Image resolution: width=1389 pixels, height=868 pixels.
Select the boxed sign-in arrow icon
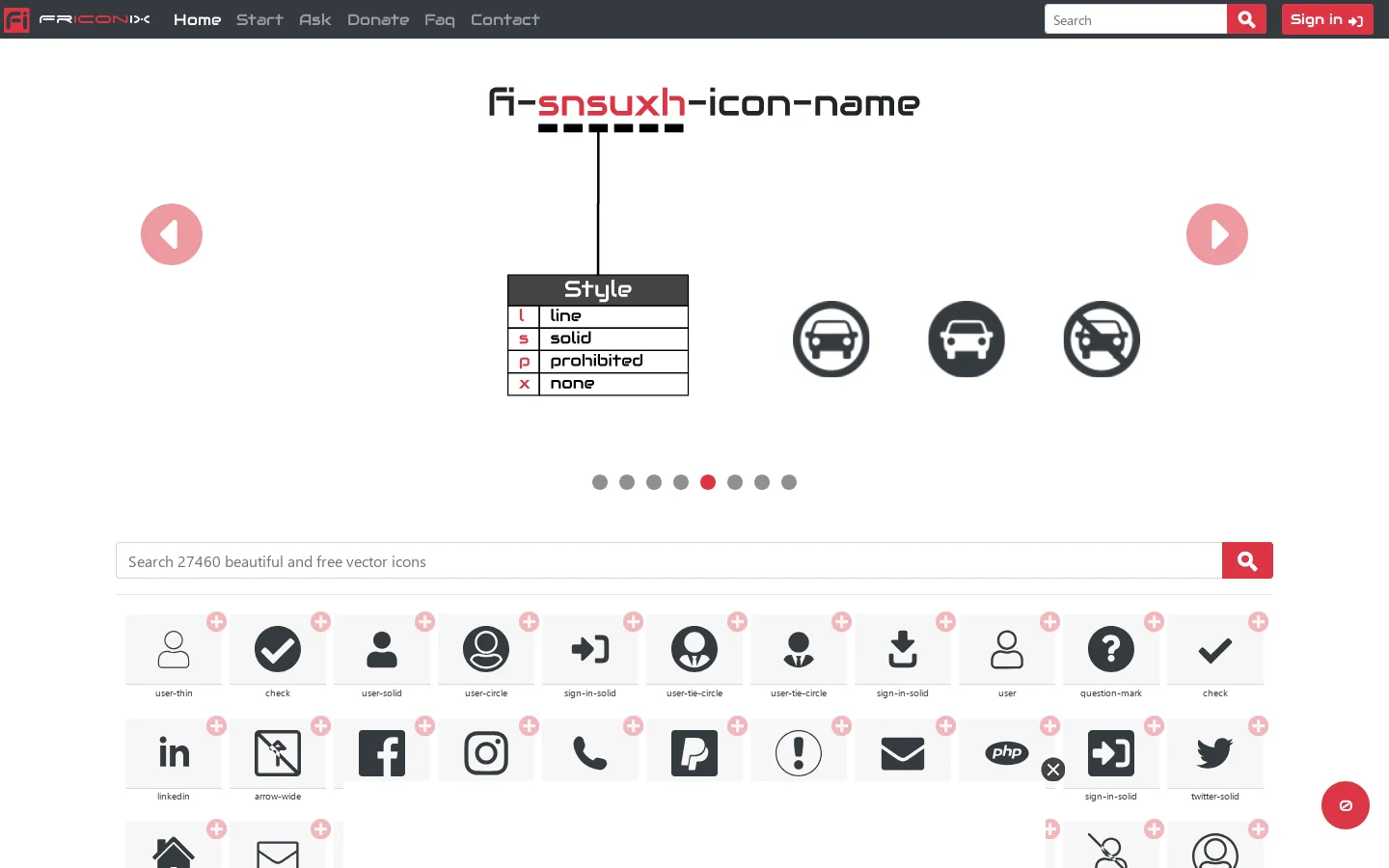tap(1111, 753)
